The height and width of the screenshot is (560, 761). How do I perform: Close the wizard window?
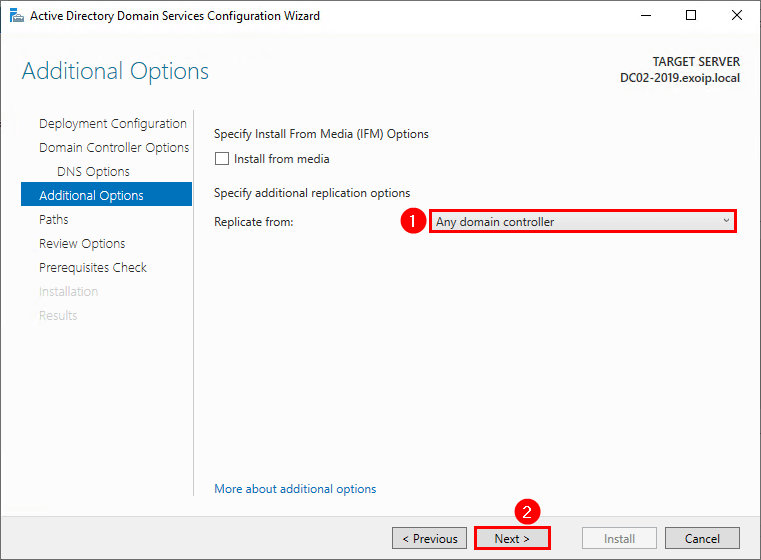click(x=737, y=16)
